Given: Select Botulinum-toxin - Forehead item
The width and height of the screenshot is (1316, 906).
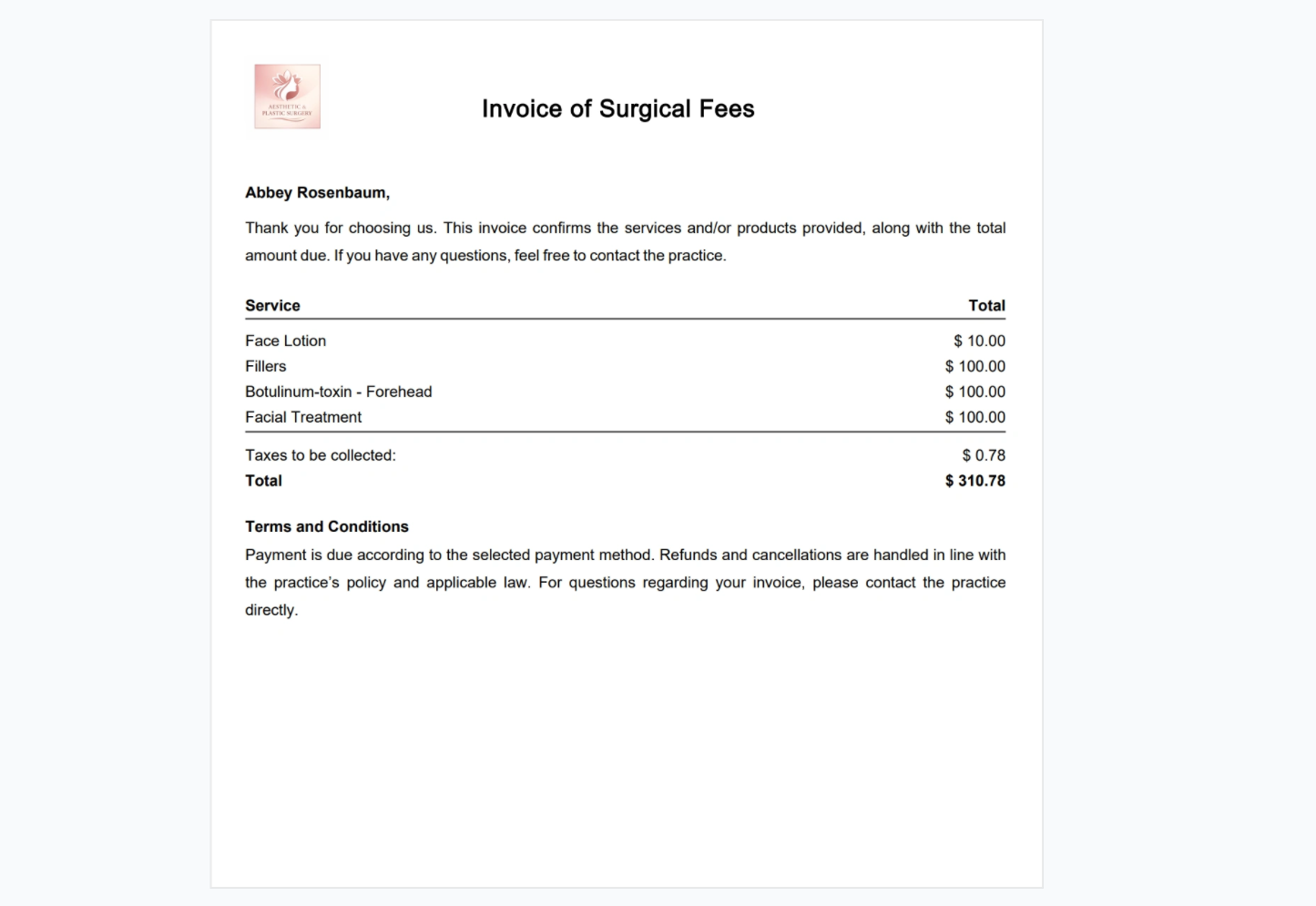Looking at the screenshot, I should coord(338,392).
